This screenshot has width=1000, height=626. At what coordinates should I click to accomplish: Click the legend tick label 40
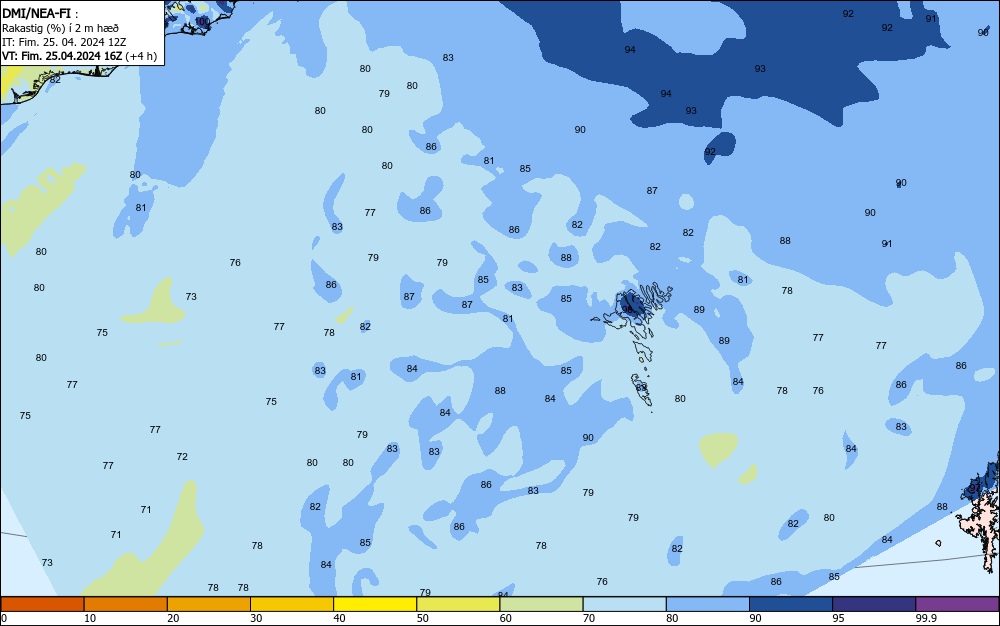[339, 618]
